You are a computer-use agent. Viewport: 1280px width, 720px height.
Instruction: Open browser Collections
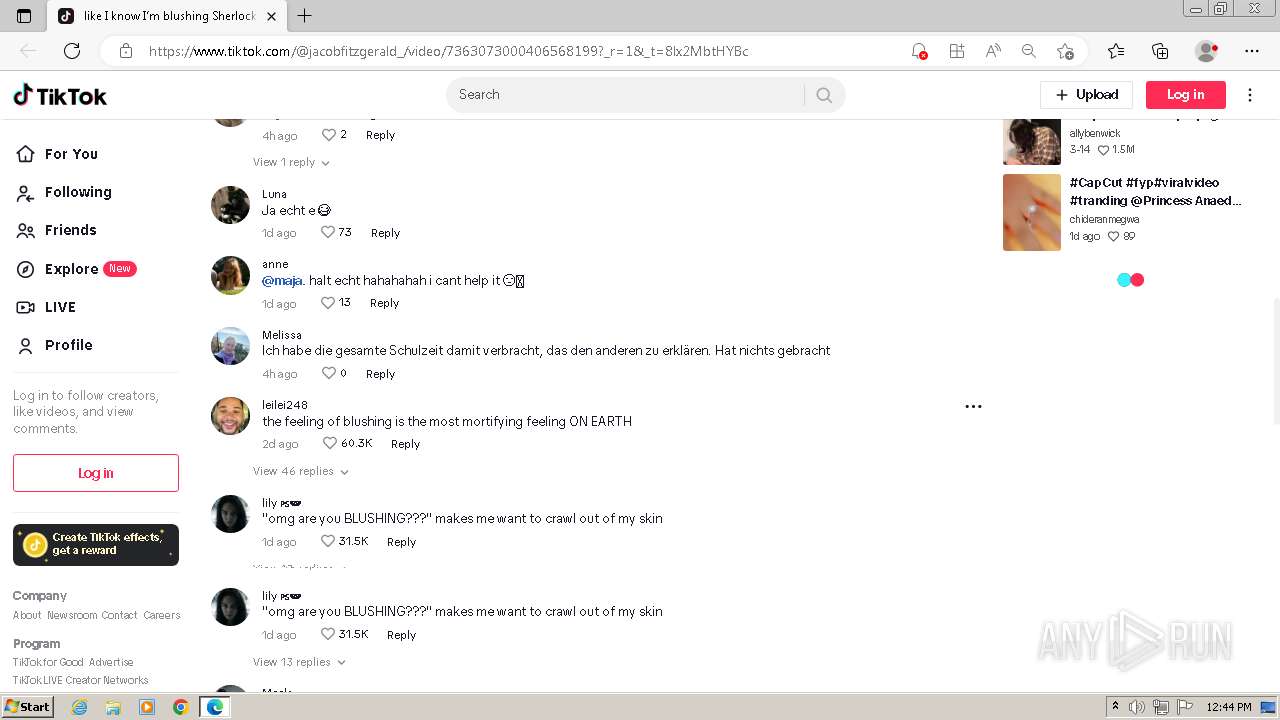click(1160, 51)
